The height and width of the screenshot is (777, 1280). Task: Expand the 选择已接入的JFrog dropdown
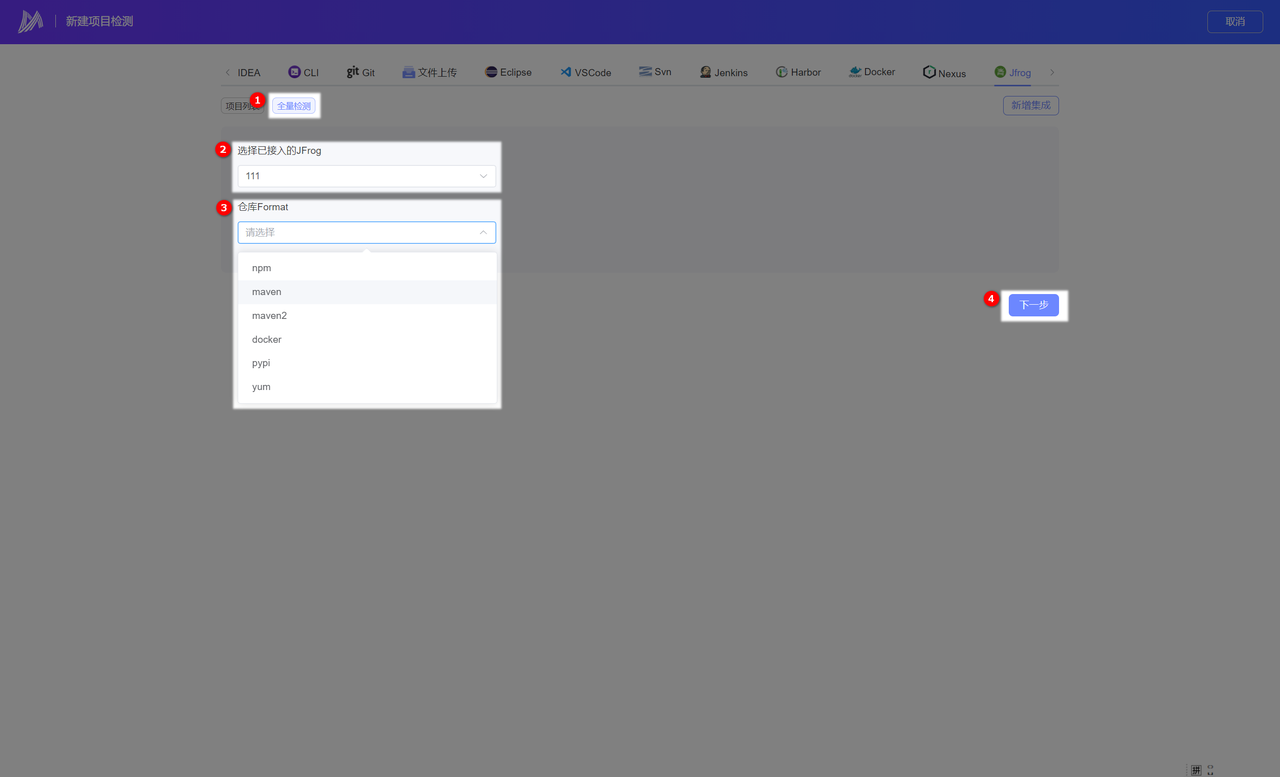366,176
